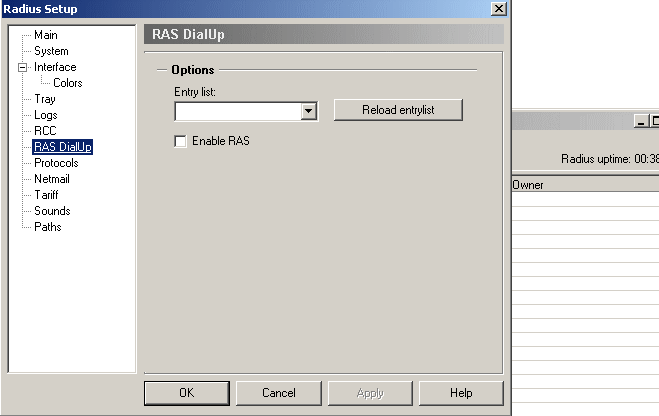This screenshot has height=416, width=659.
Task: Close the Radius Setup dialog
Action: point(498,9)
